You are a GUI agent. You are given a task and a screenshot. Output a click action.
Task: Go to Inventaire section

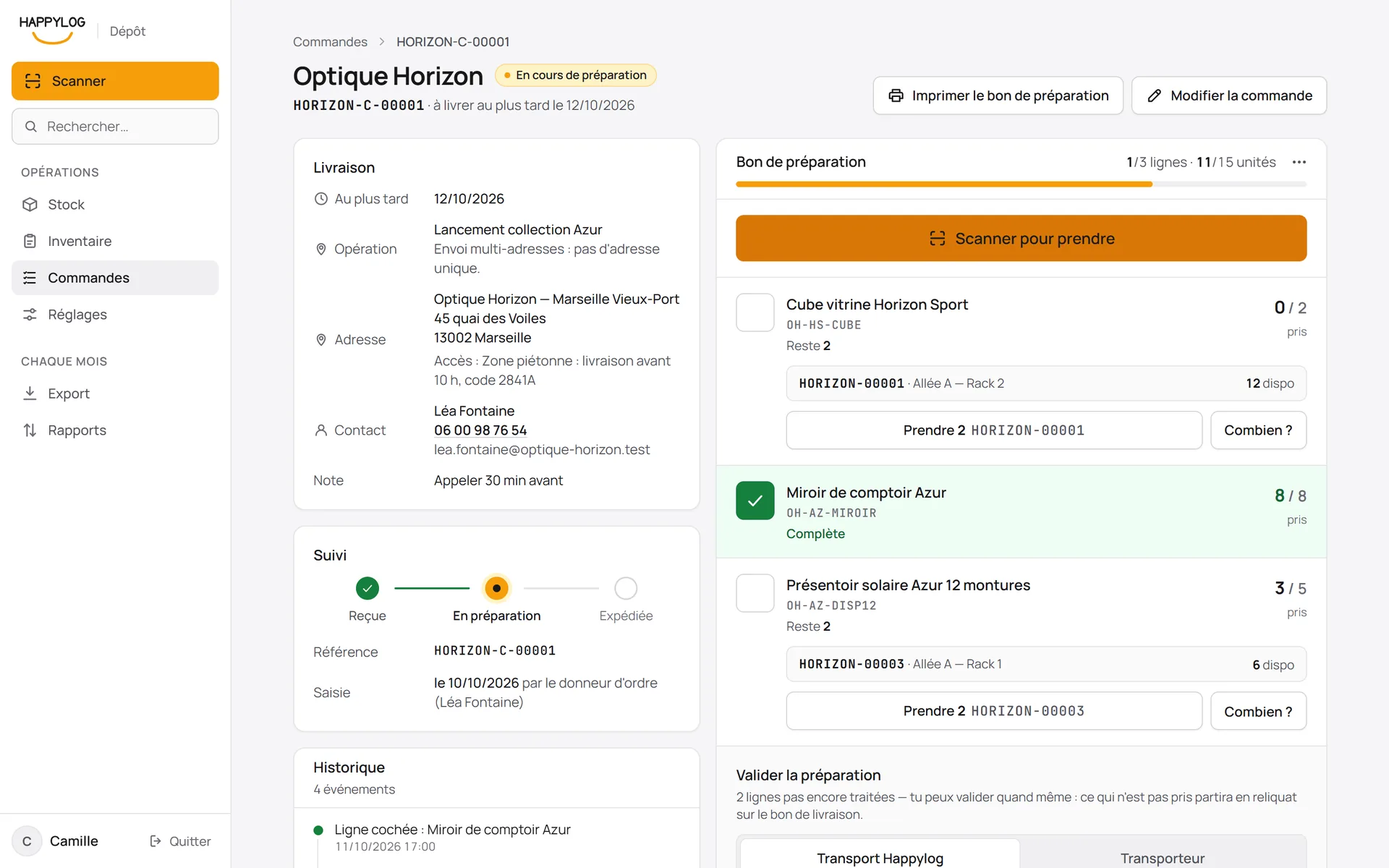(x=115, y=241)
